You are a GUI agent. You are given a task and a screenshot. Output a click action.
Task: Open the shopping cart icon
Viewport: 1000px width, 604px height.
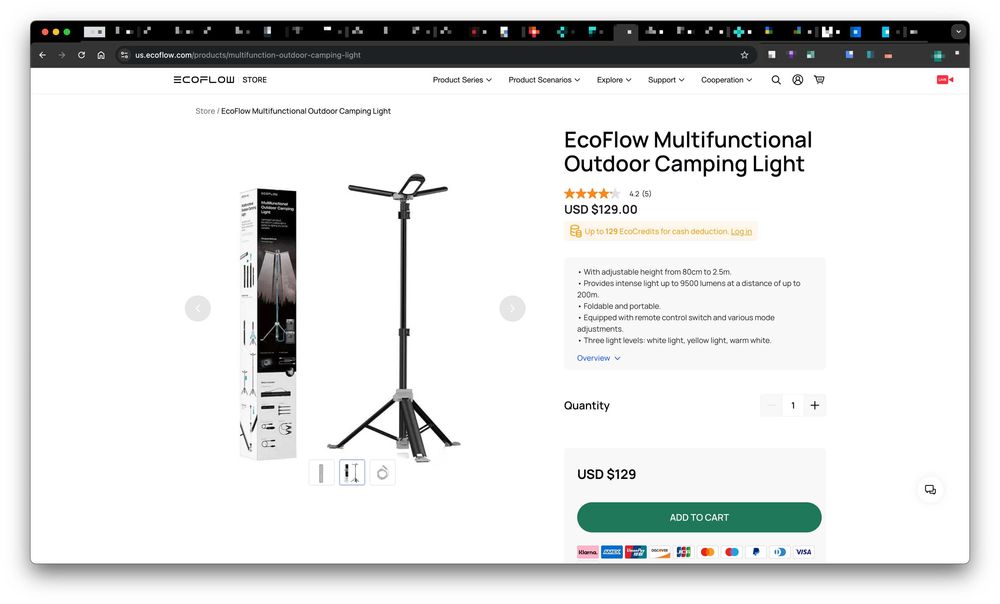[x=819, y=80]
